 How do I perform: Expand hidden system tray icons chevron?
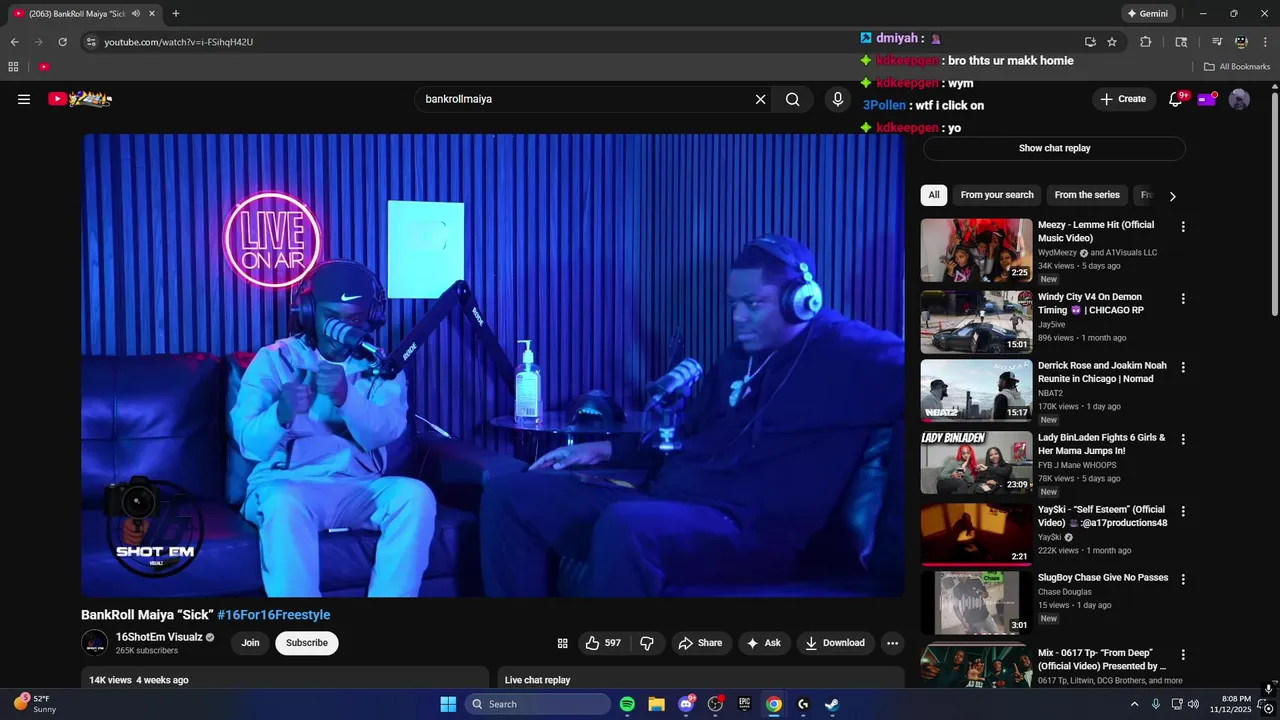tap(1134, 704)
